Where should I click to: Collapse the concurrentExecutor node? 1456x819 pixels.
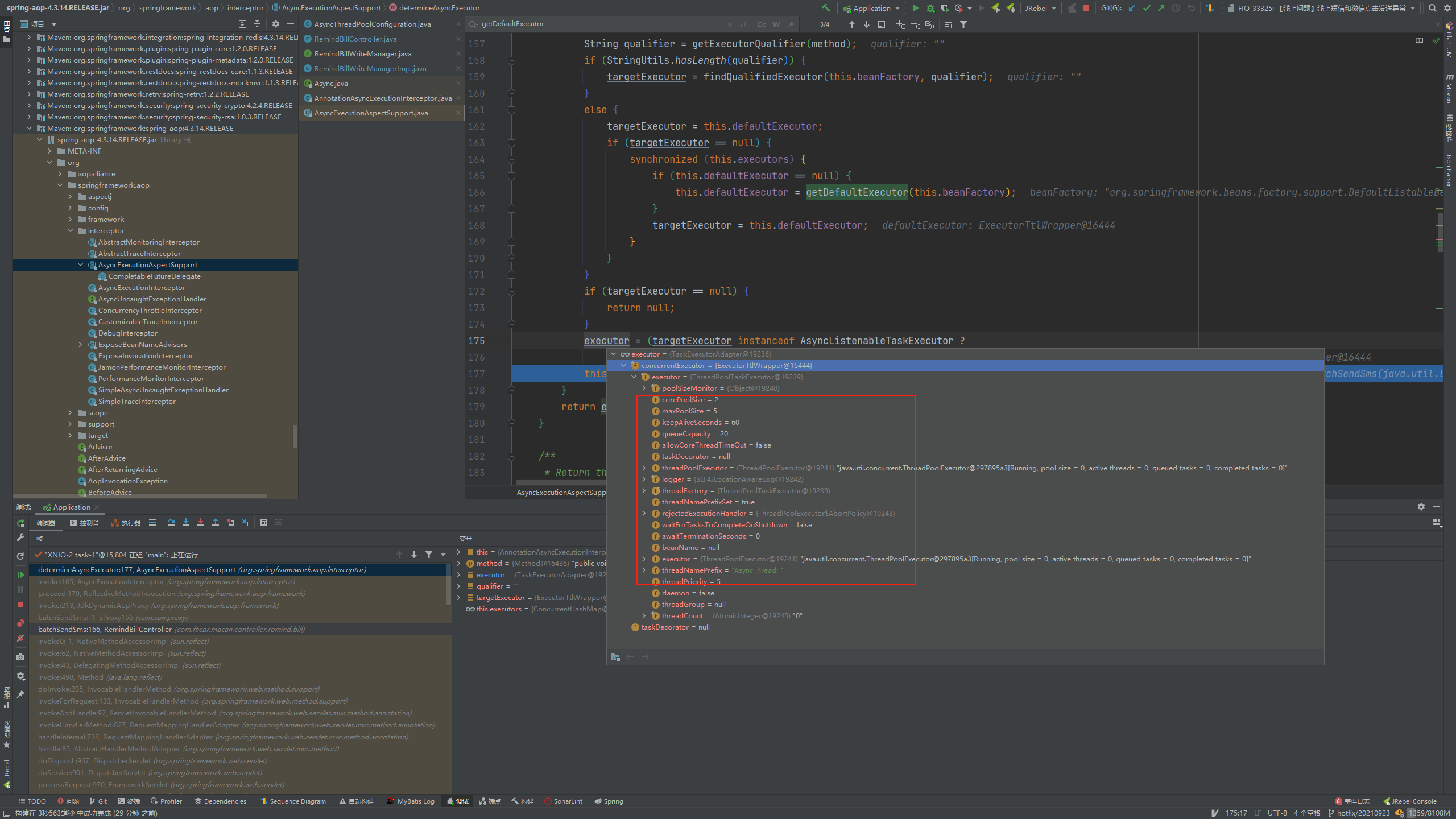click(x=624, y=366)
